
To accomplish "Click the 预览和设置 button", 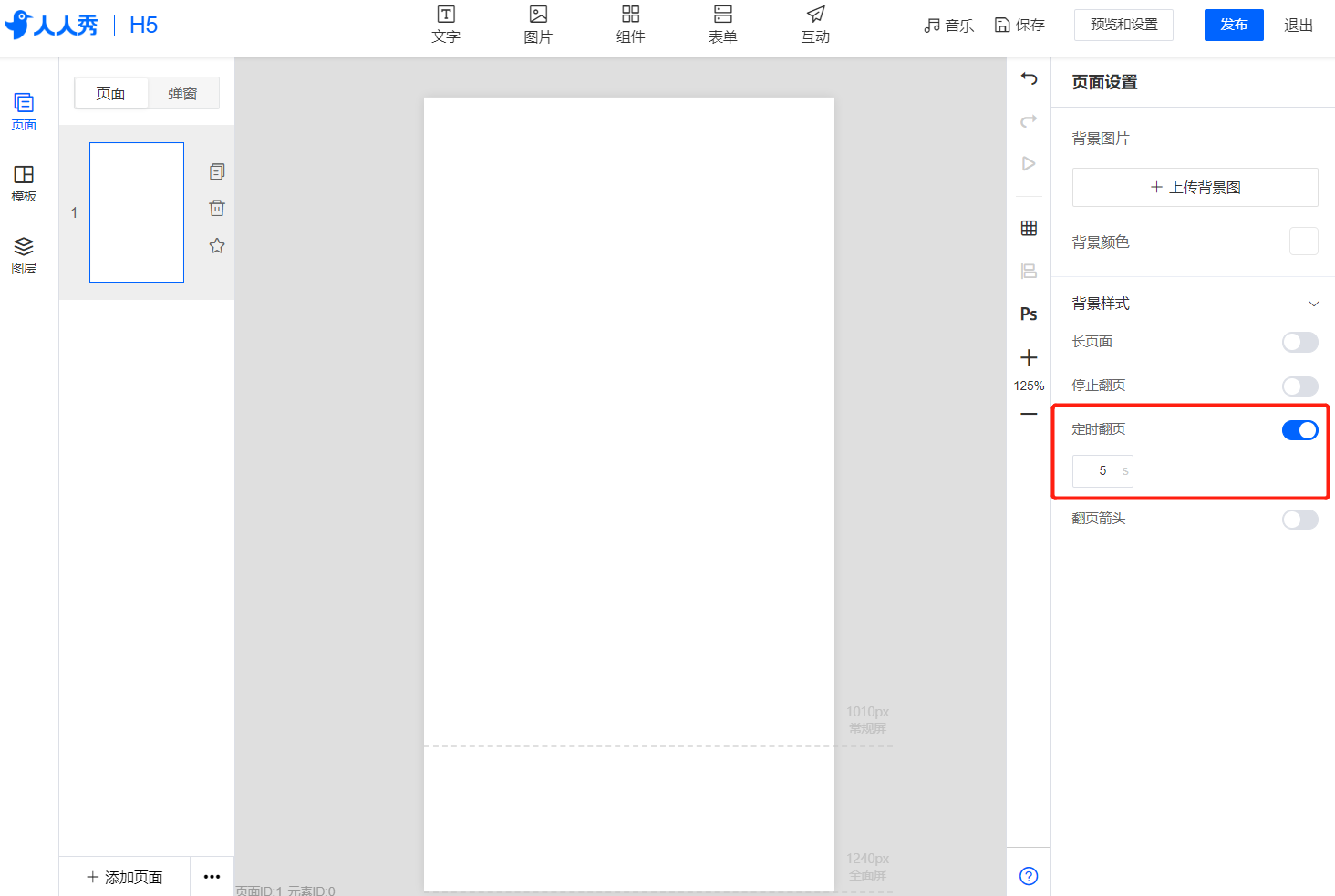I will (1123, 25).
